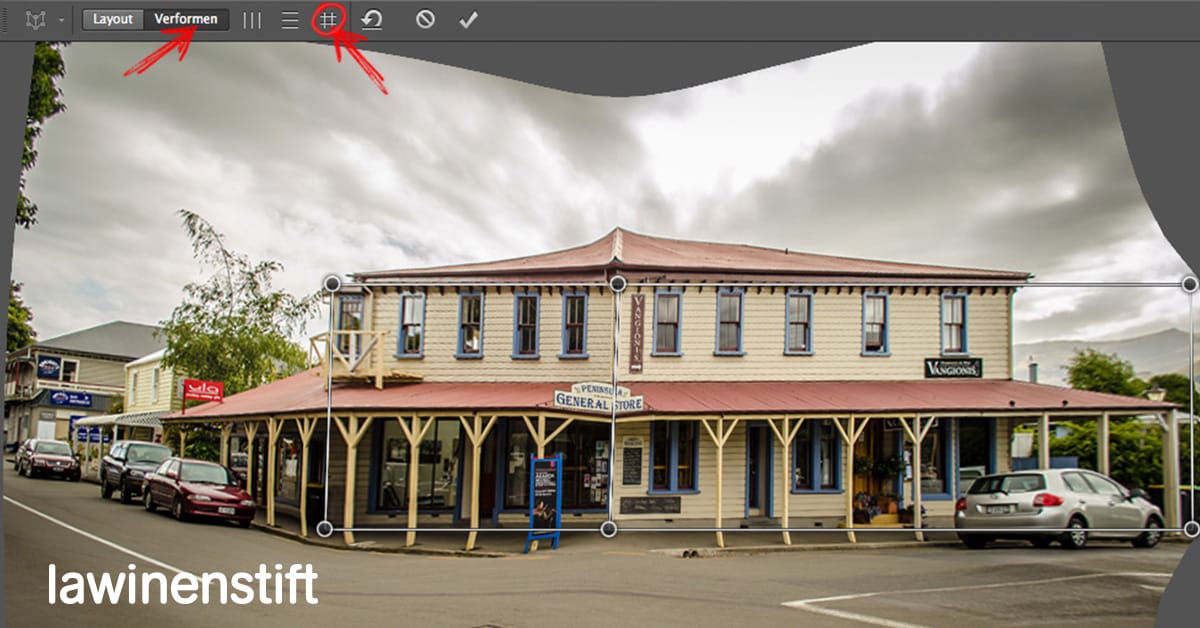
Task: Click the Perspective Warp tool preset icon
Action: [x=36, y=20]
